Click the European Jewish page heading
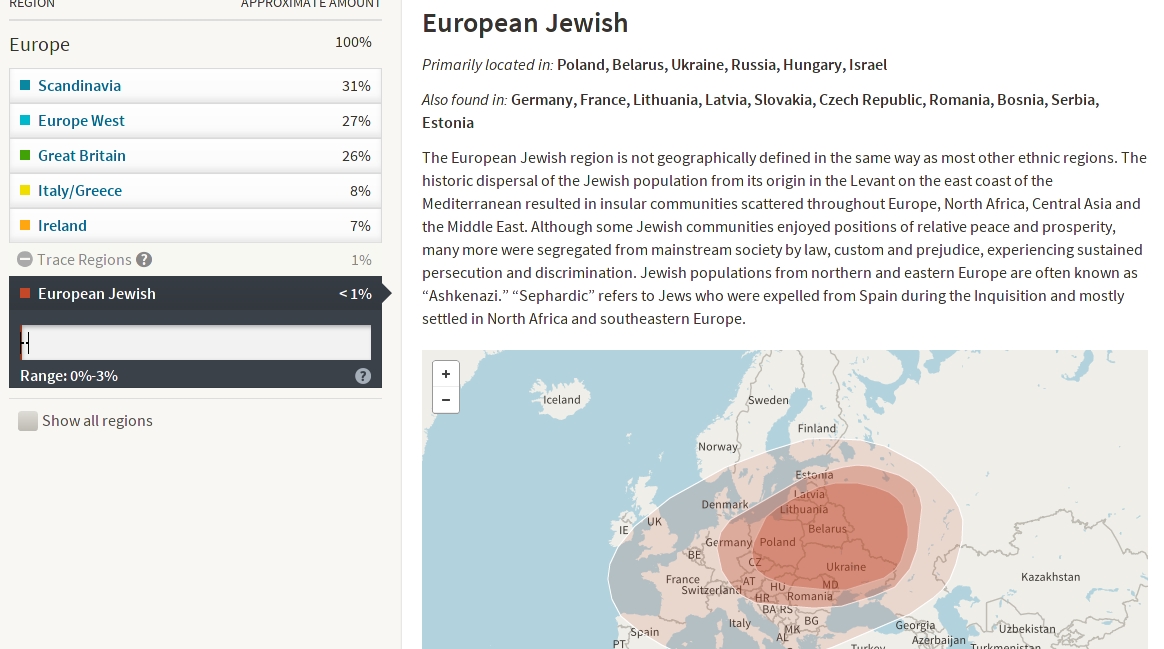 coord(525,23)
